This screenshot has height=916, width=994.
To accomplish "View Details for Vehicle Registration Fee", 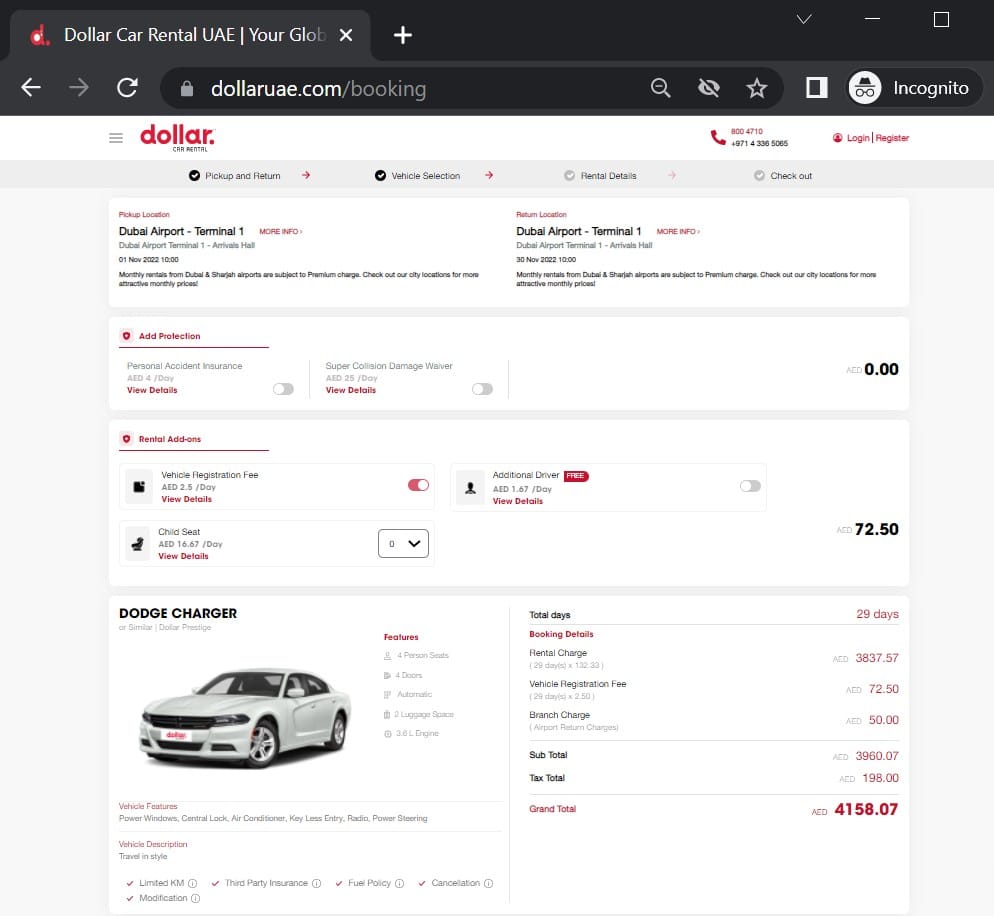I will pos(186,499).
